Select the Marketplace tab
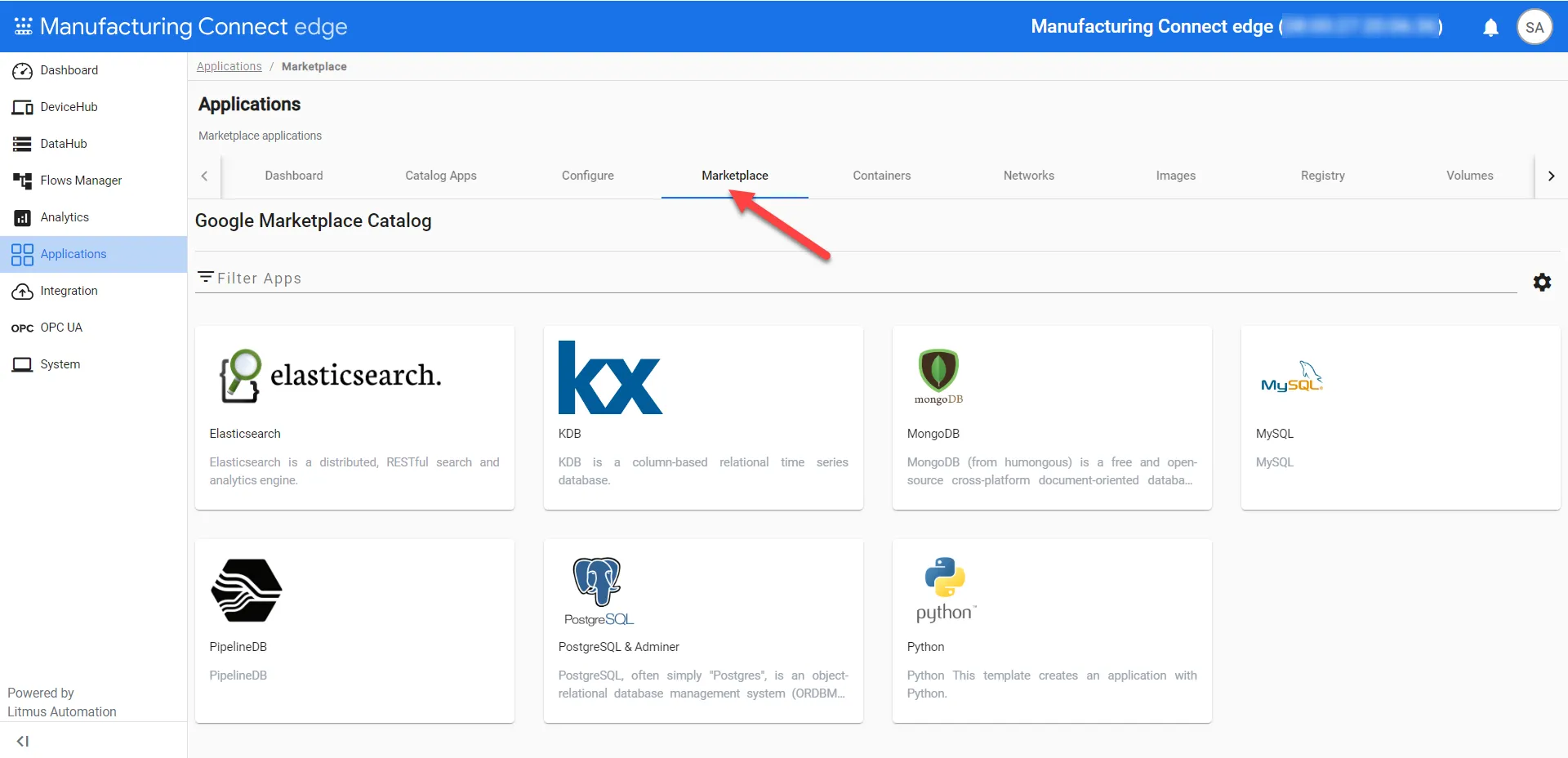 [x=735, y=176]
